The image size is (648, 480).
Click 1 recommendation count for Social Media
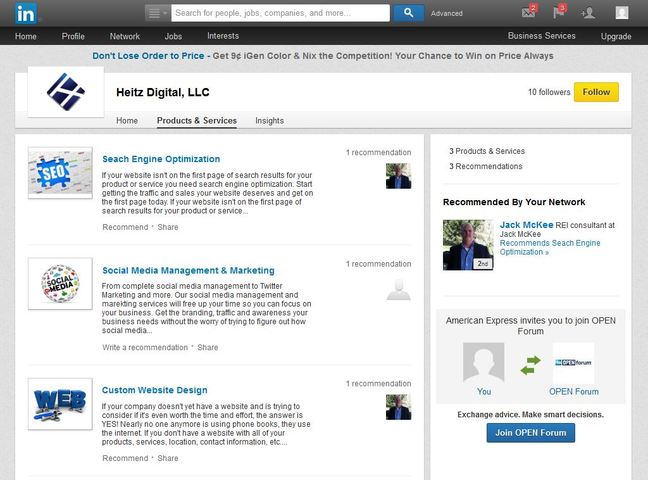click(x=379, y=264)
